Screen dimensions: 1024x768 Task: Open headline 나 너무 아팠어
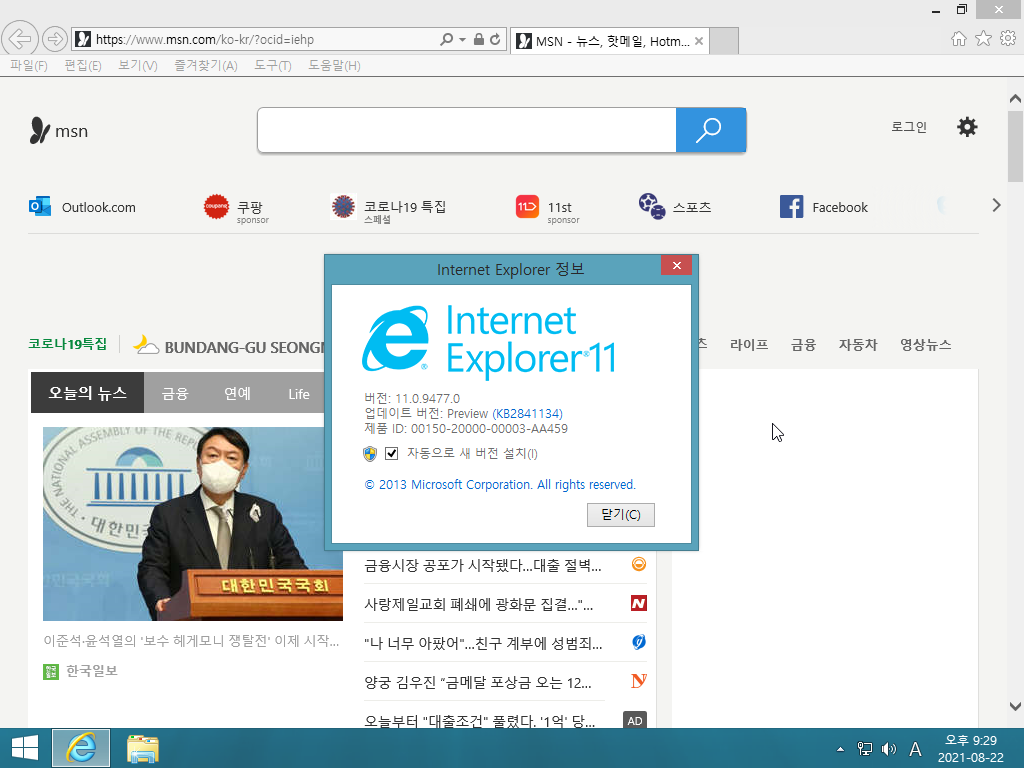pos(483,644)
